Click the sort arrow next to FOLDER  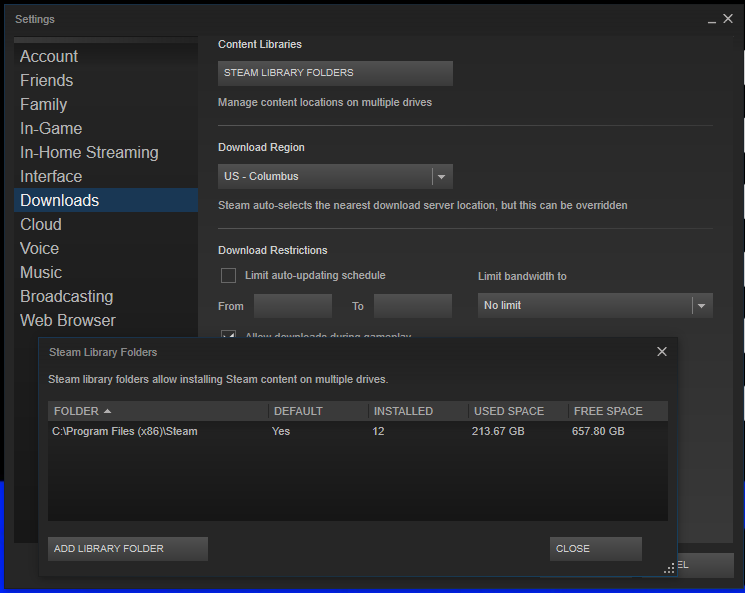coord(107,411)
